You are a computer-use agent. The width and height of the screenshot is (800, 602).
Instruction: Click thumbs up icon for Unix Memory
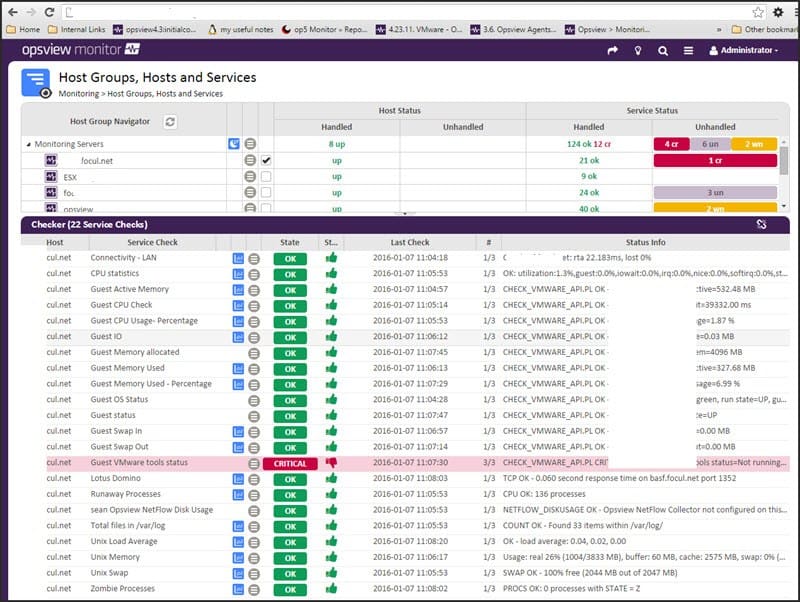pos(332,557)
